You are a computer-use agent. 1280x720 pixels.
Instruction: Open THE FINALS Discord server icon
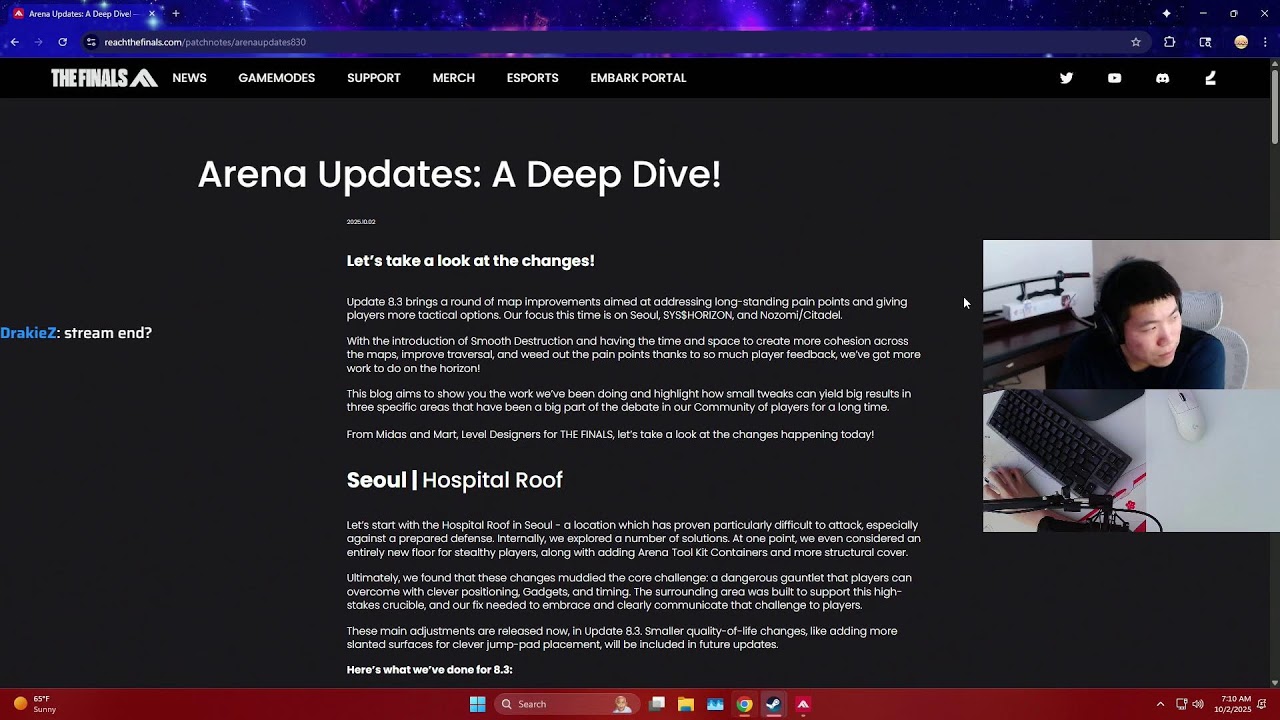(x=1162, y=78)
